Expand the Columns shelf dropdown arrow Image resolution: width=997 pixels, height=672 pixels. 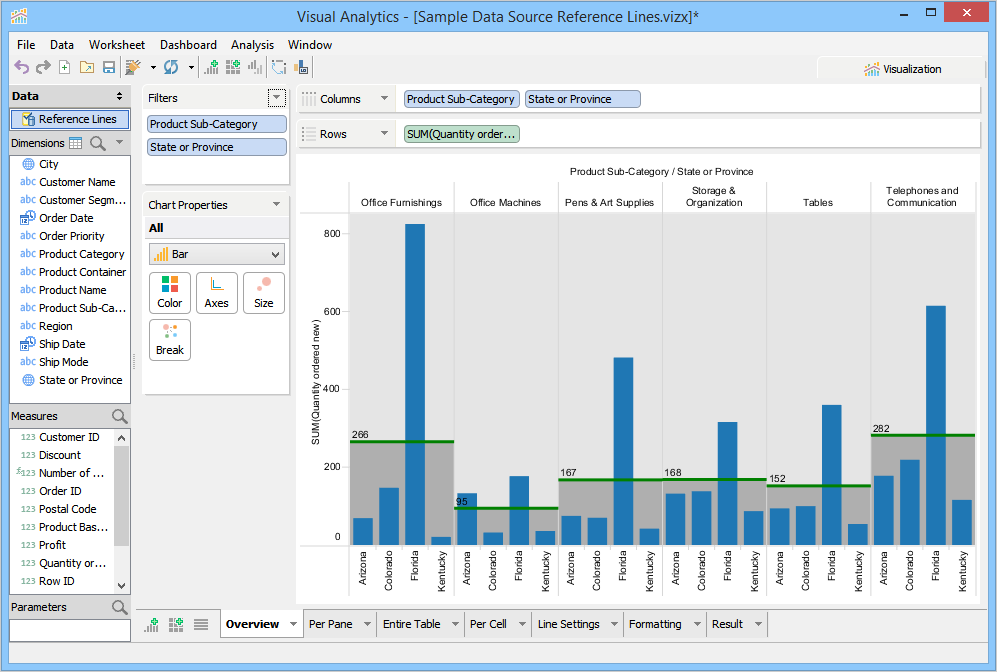click(x=384, y=99)
